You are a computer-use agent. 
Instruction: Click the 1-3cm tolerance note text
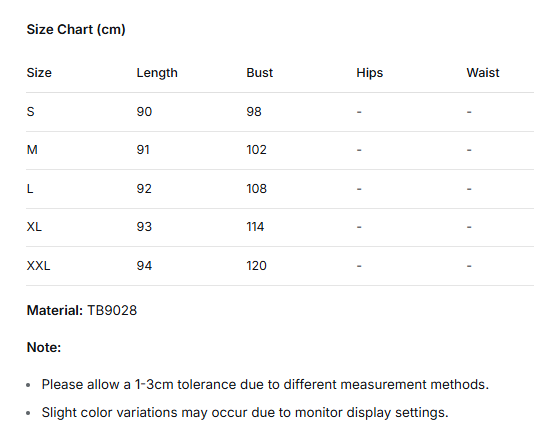[x=265, y=385]
